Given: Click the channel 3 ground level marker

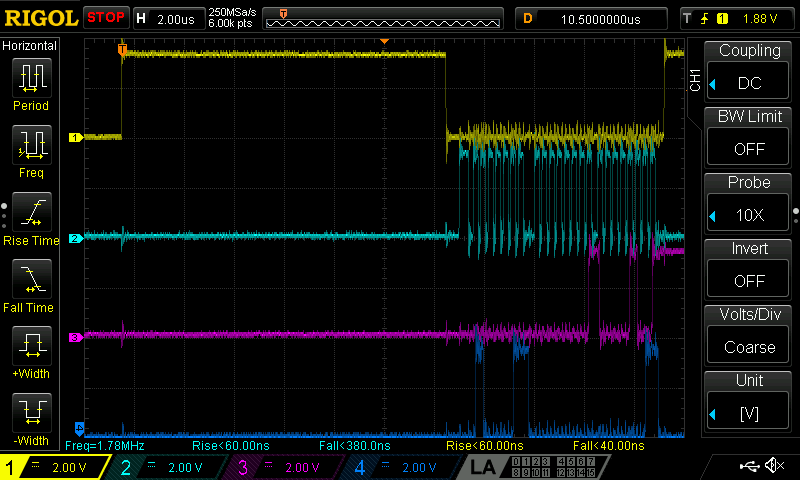Looking at the screenshot, I should pyautogui.click(x=76, y=337).
